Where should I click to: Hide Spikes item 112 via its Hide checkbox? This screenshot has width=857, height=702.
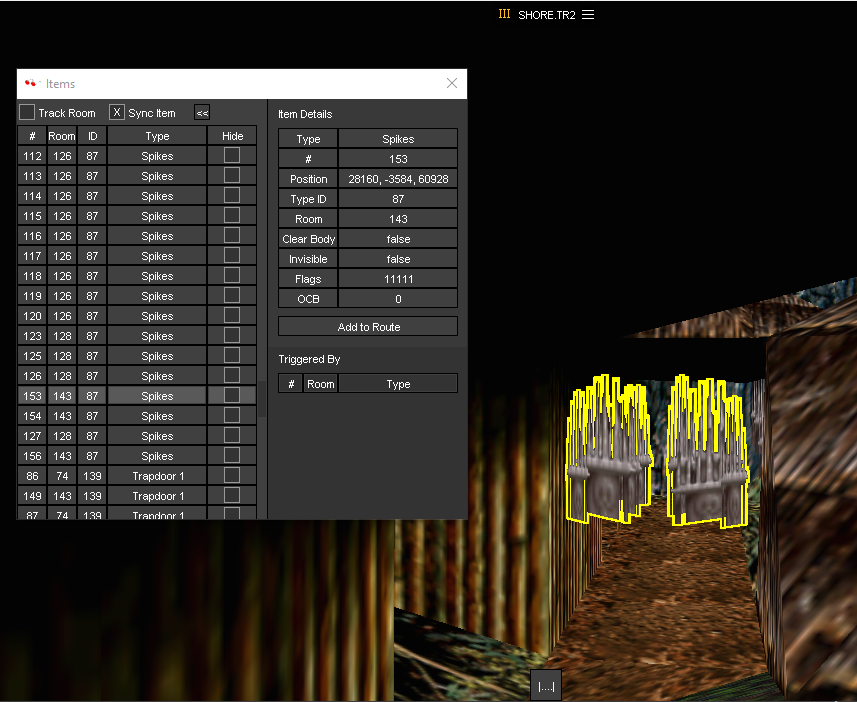point(232,155)
